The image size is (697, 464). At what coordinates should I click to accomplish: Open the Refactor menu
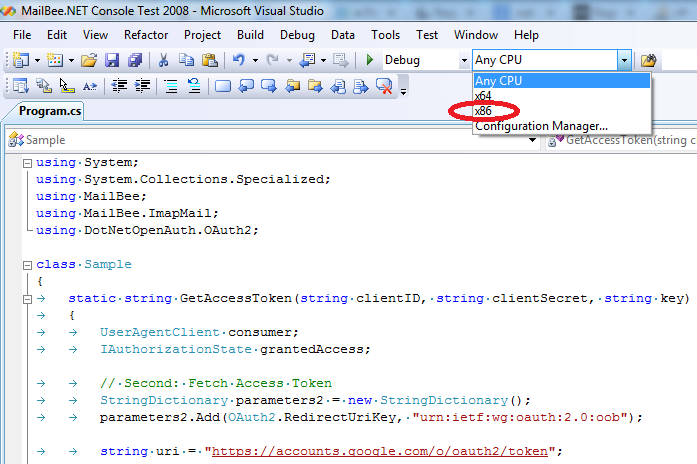coord(146,34)
